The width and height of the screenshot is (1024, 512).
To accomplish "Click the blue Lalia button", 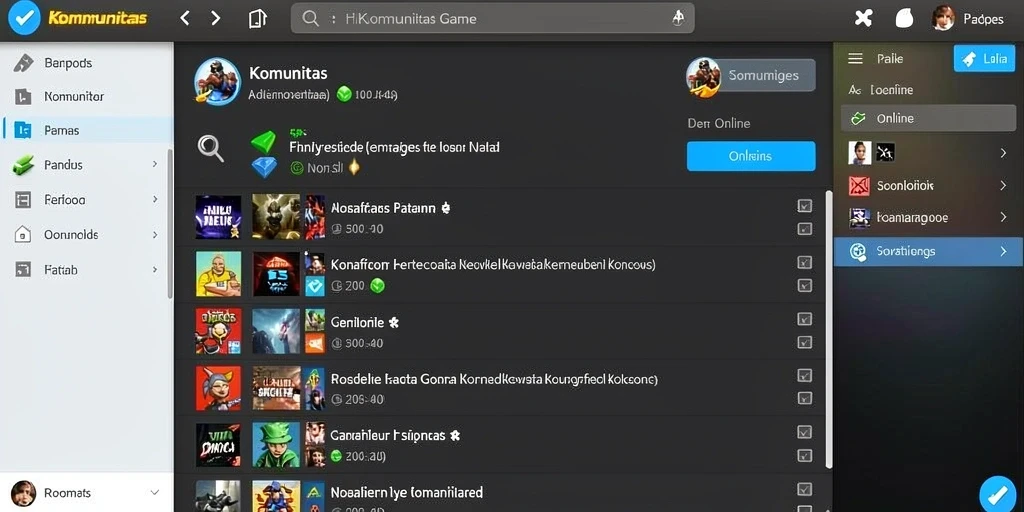I will coord(984,59).
